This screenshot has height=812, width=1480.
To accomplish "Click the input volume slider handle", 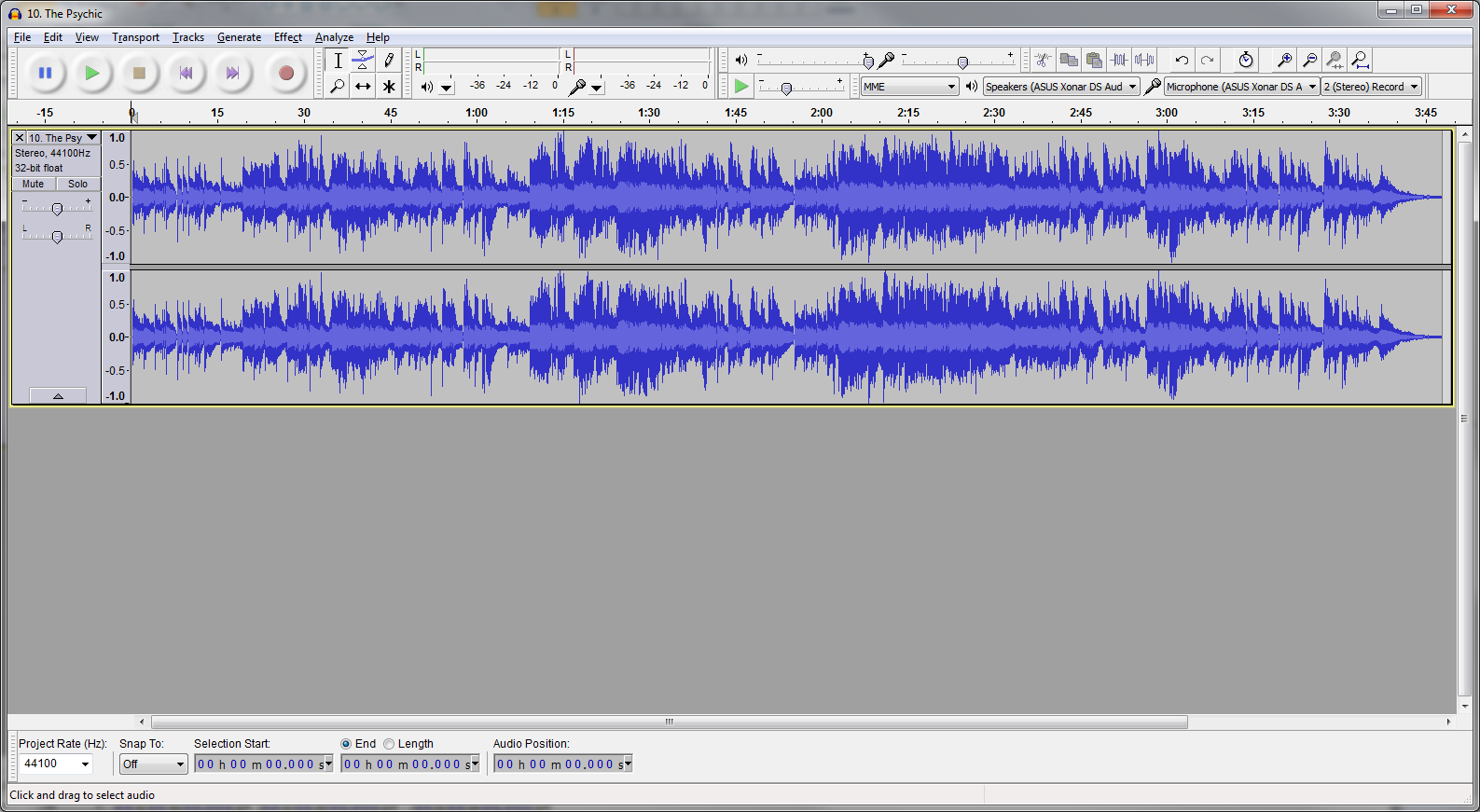I will tap(962, 62).
